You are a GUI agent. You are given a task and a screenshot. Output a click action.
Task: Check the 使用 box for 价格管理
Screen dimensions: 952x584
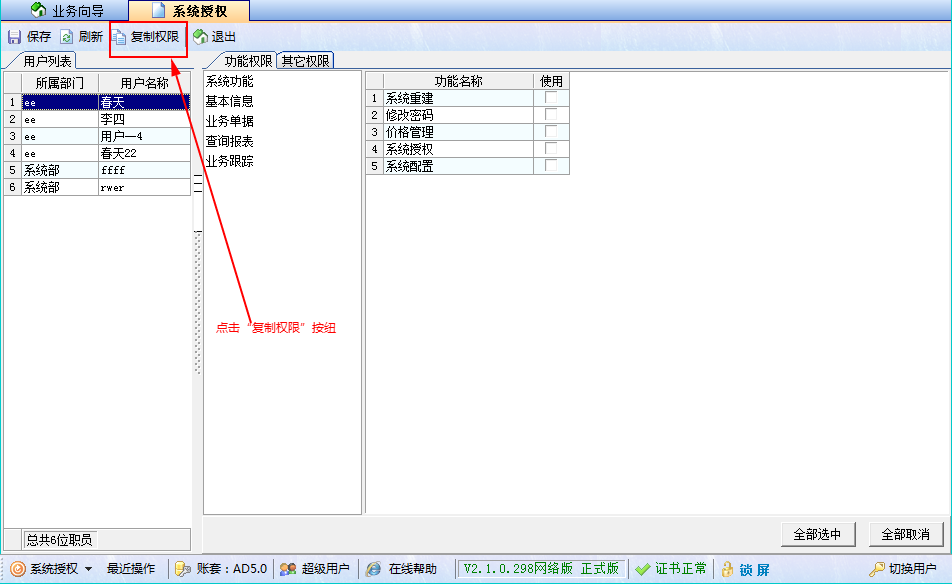[551, 131]
